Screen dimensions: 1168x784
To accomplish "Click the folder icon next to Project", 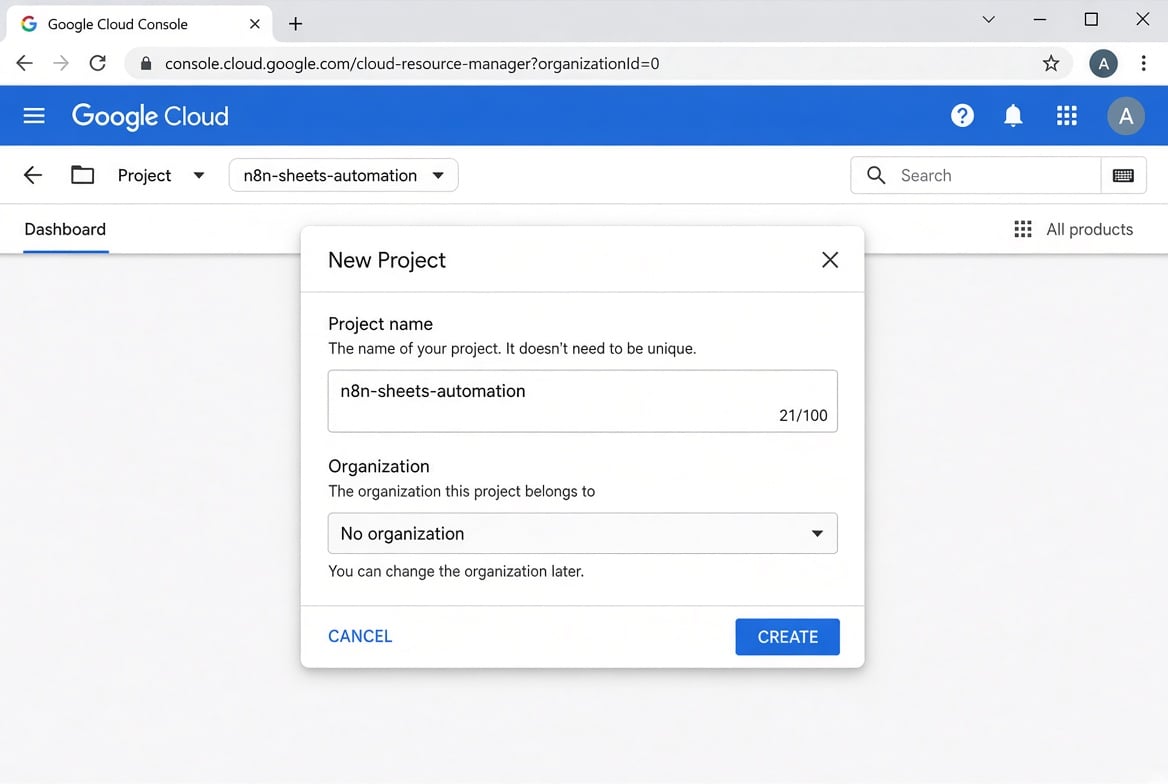I will pyautogui.click(x=82, y=175).
